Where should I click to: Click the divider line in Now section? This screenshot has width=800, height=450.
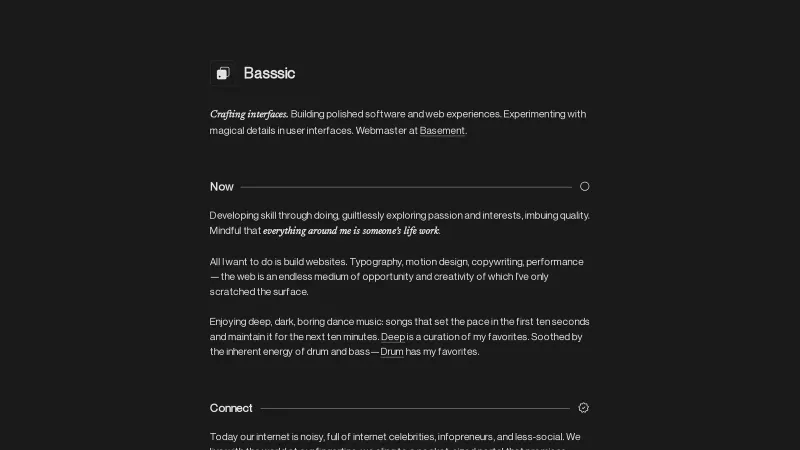[x=405, y=187]
